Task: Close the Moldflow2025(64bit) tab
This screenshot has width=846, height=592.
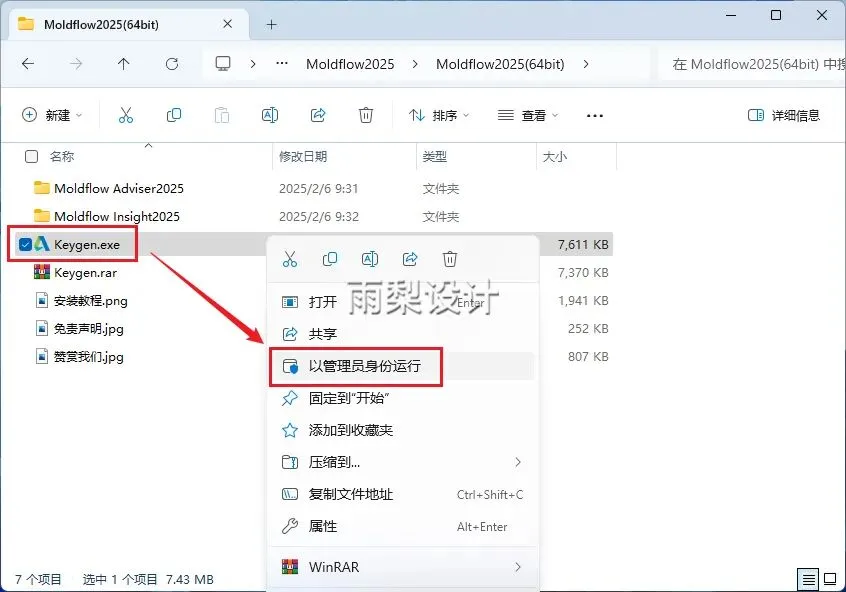Action: click(228, 24)
